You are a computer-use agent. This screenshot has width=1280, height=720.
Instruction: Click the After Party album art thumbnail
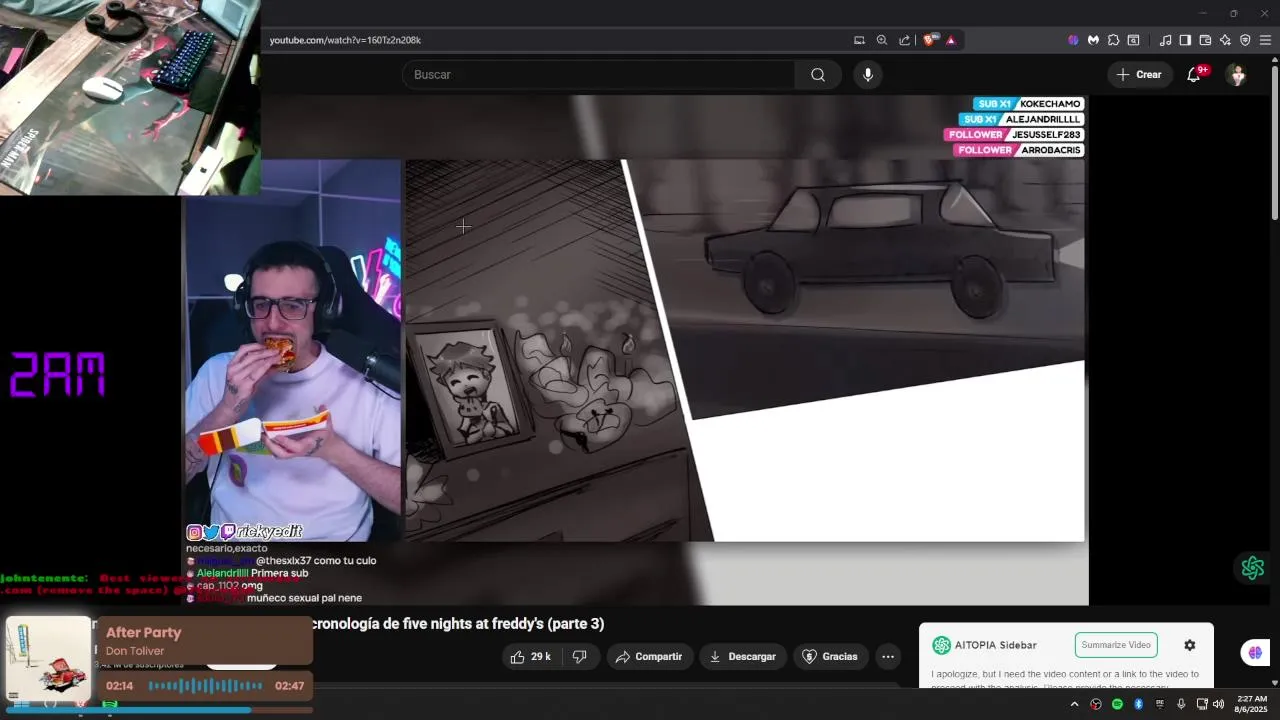tap(48, 660)
